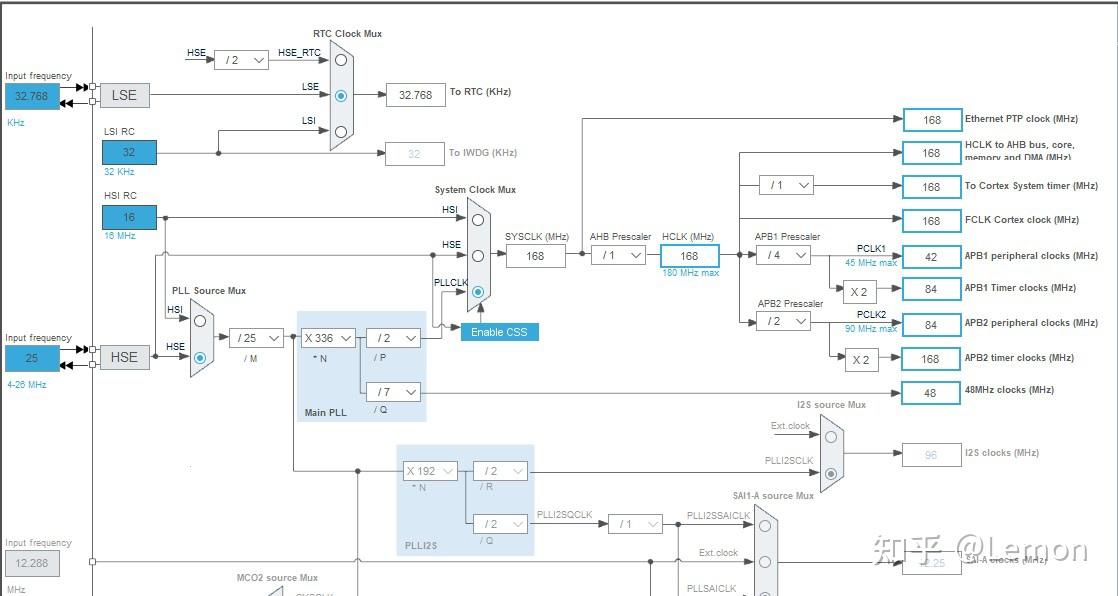
Task: Click the HSE oscillator block
Action: (x=125, y=357)
